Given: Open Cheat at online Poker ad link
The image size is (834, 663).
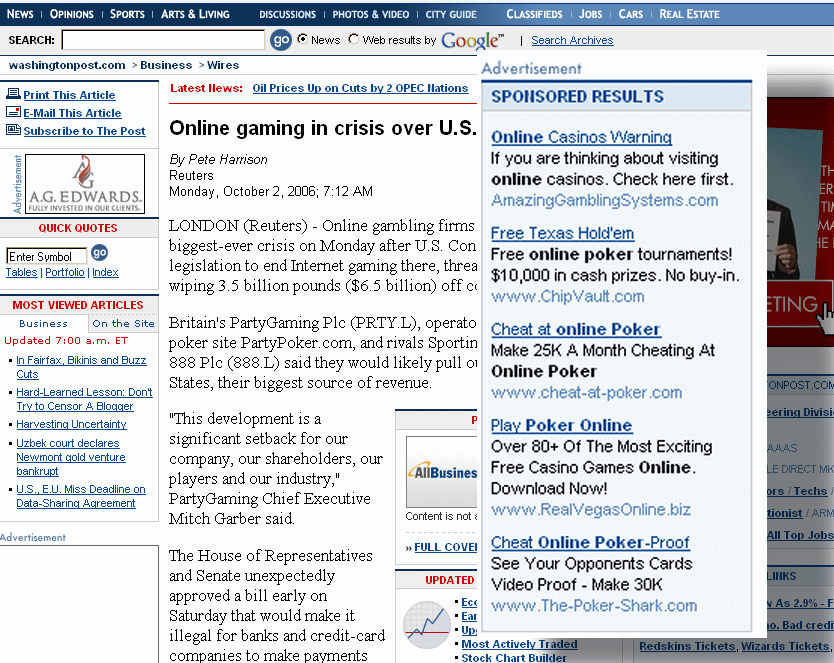Looking at the screenshot, I should pos(576,329).
